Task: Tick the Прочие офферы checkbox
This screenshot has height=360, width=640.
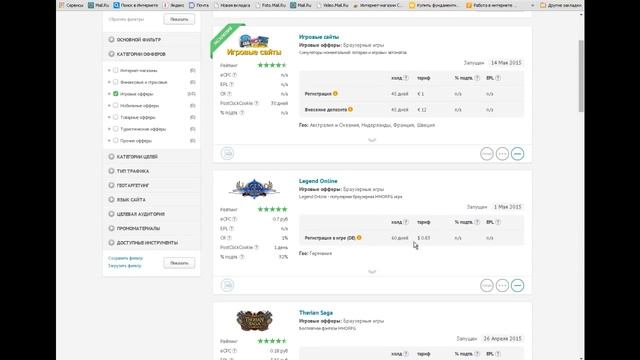Action: (x=116, y=140)
